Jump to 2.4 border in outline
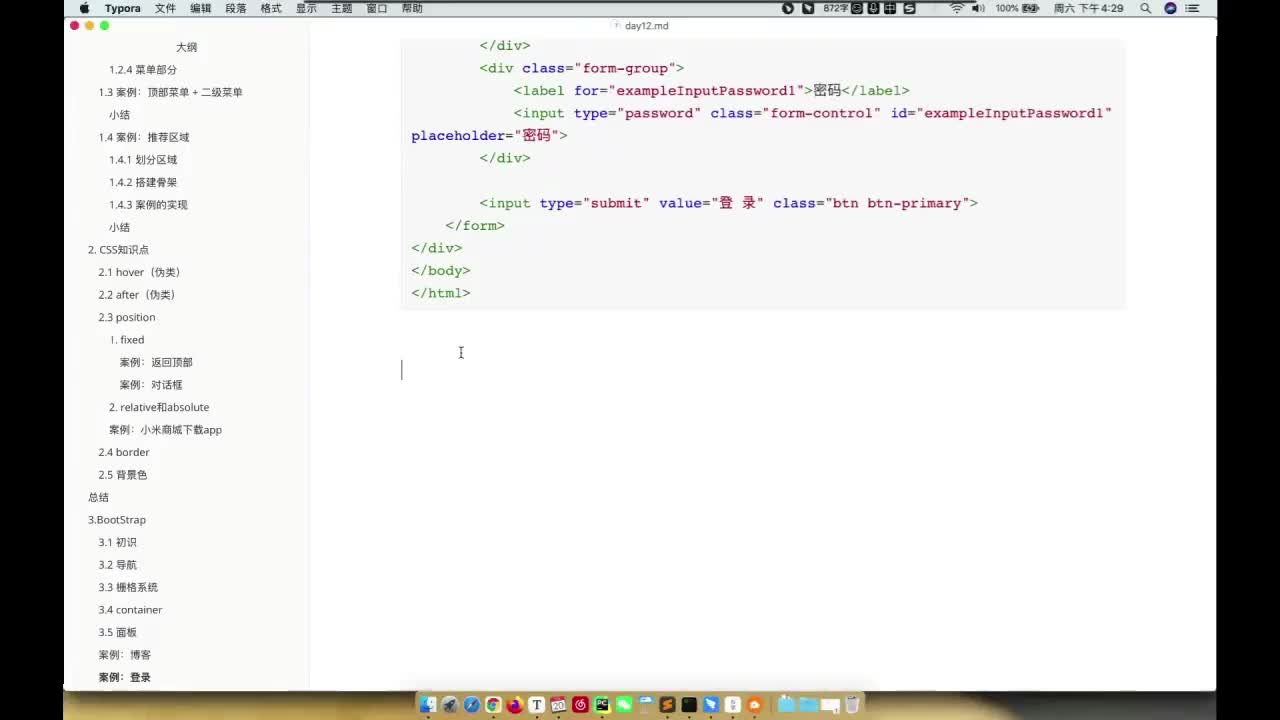1280x720 pixels. click(x=124, y=452)
